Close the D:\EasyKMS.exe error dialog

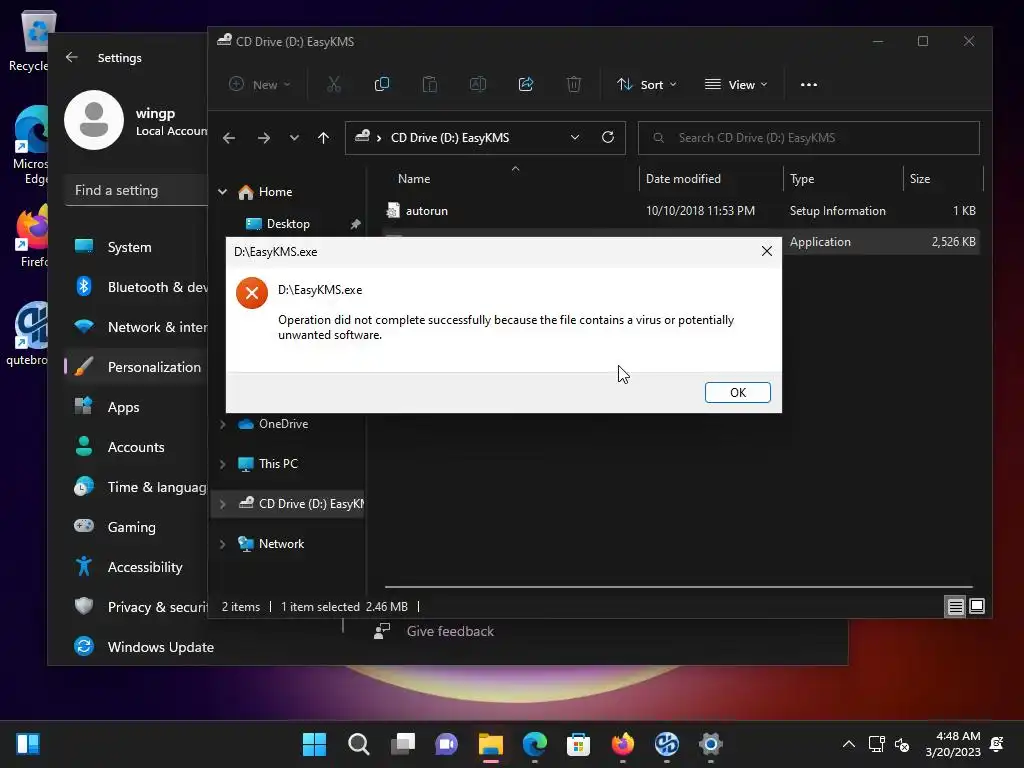click(767, 251)
